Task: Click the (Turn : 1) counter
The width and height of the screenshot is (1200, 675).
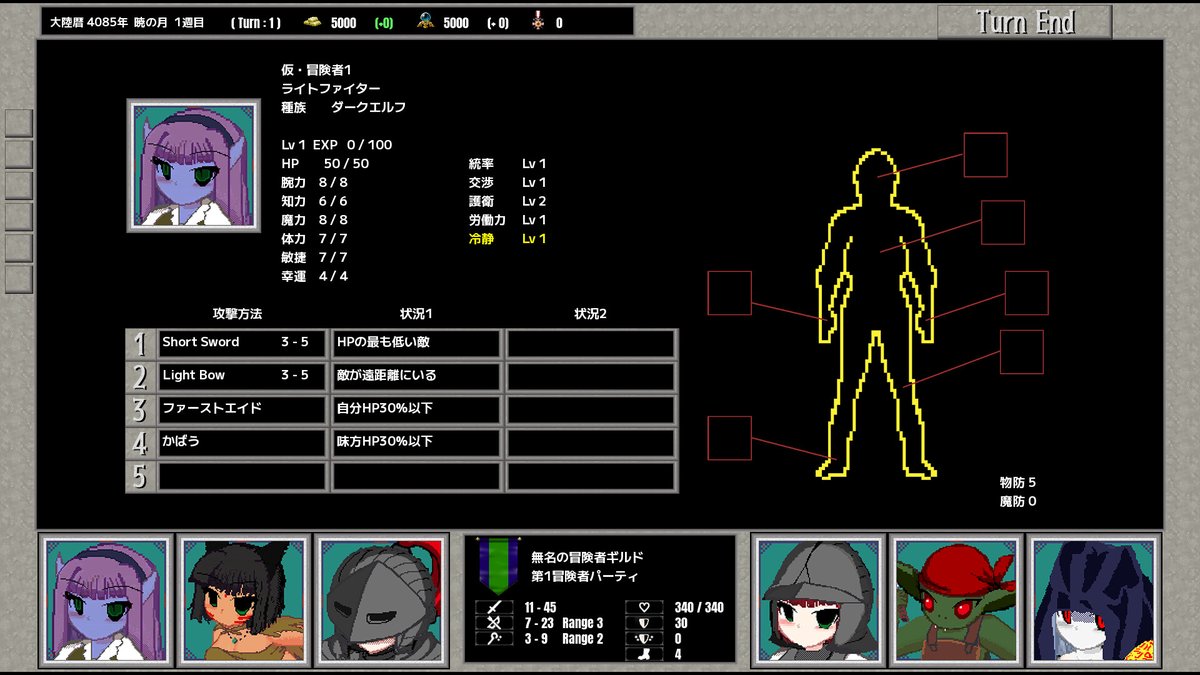Action: [x=256, y=22]
